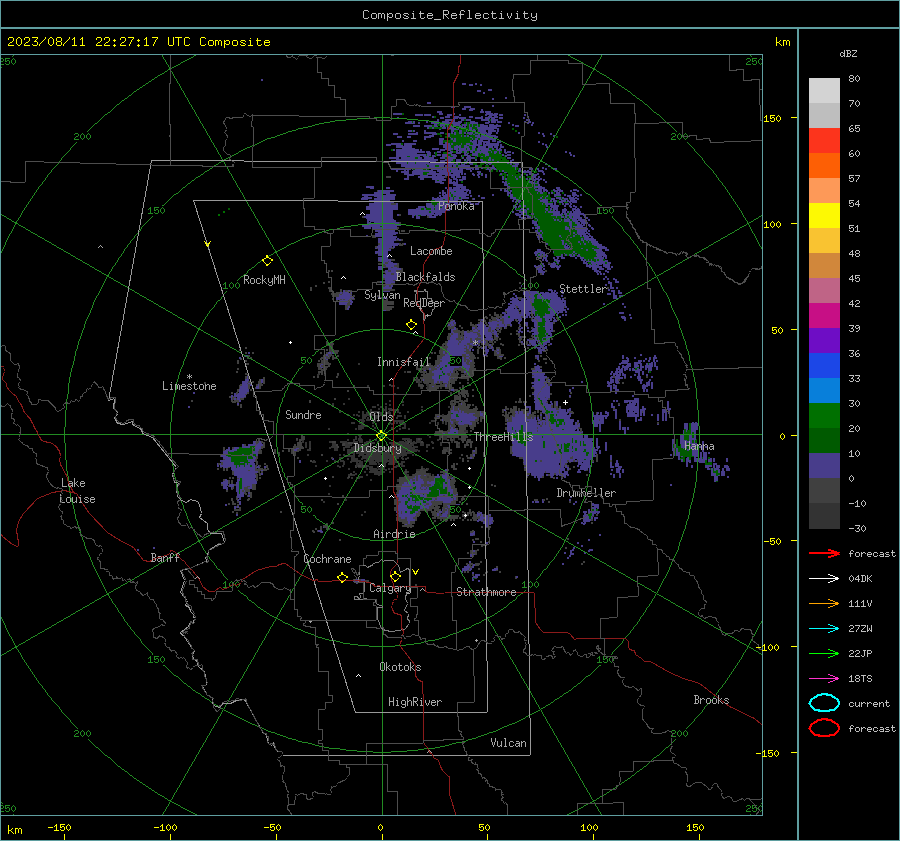Click the Ponoka town label

456,207
